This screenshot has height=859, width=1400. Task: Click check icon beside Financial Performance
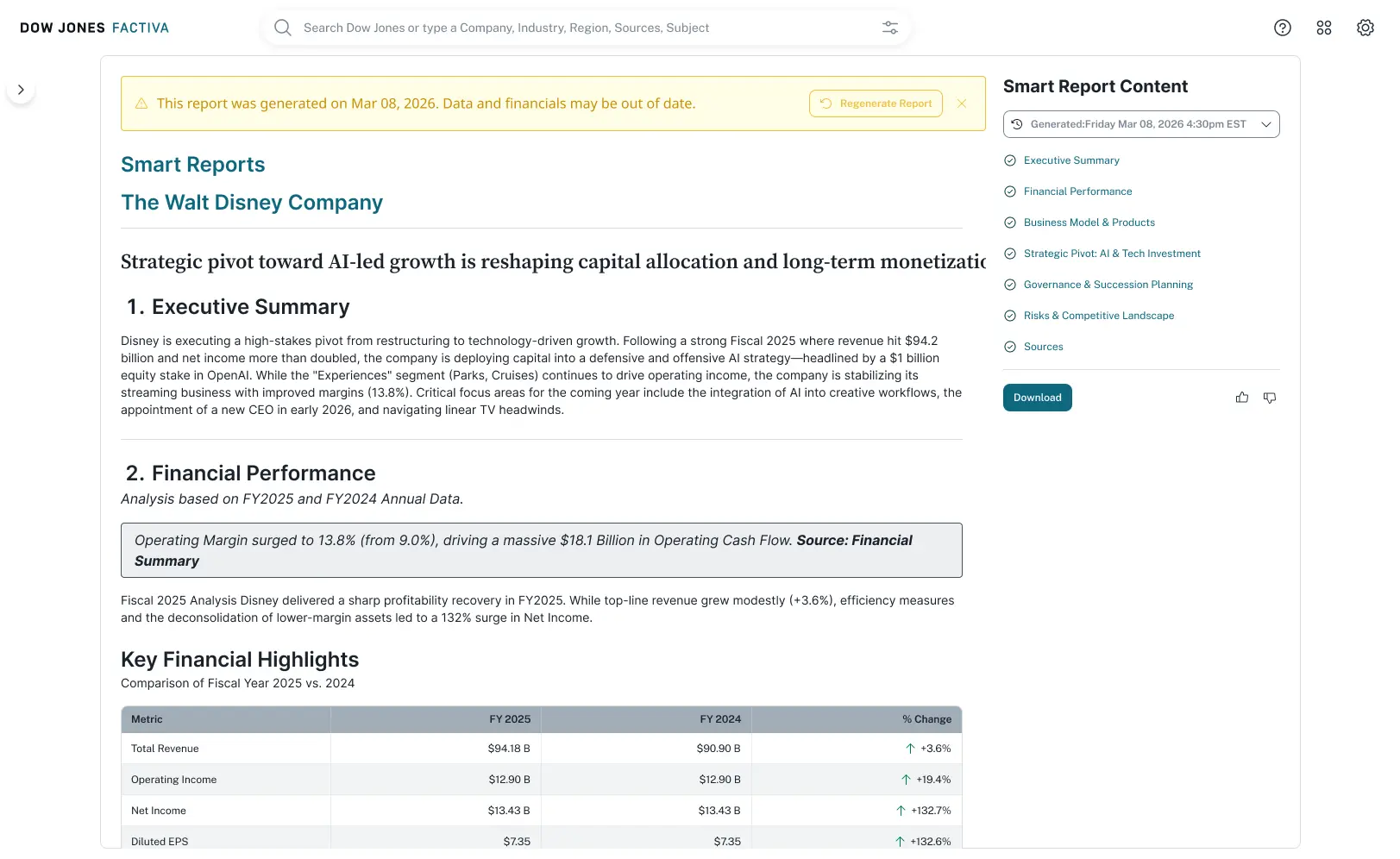[x=1010, y=191]
